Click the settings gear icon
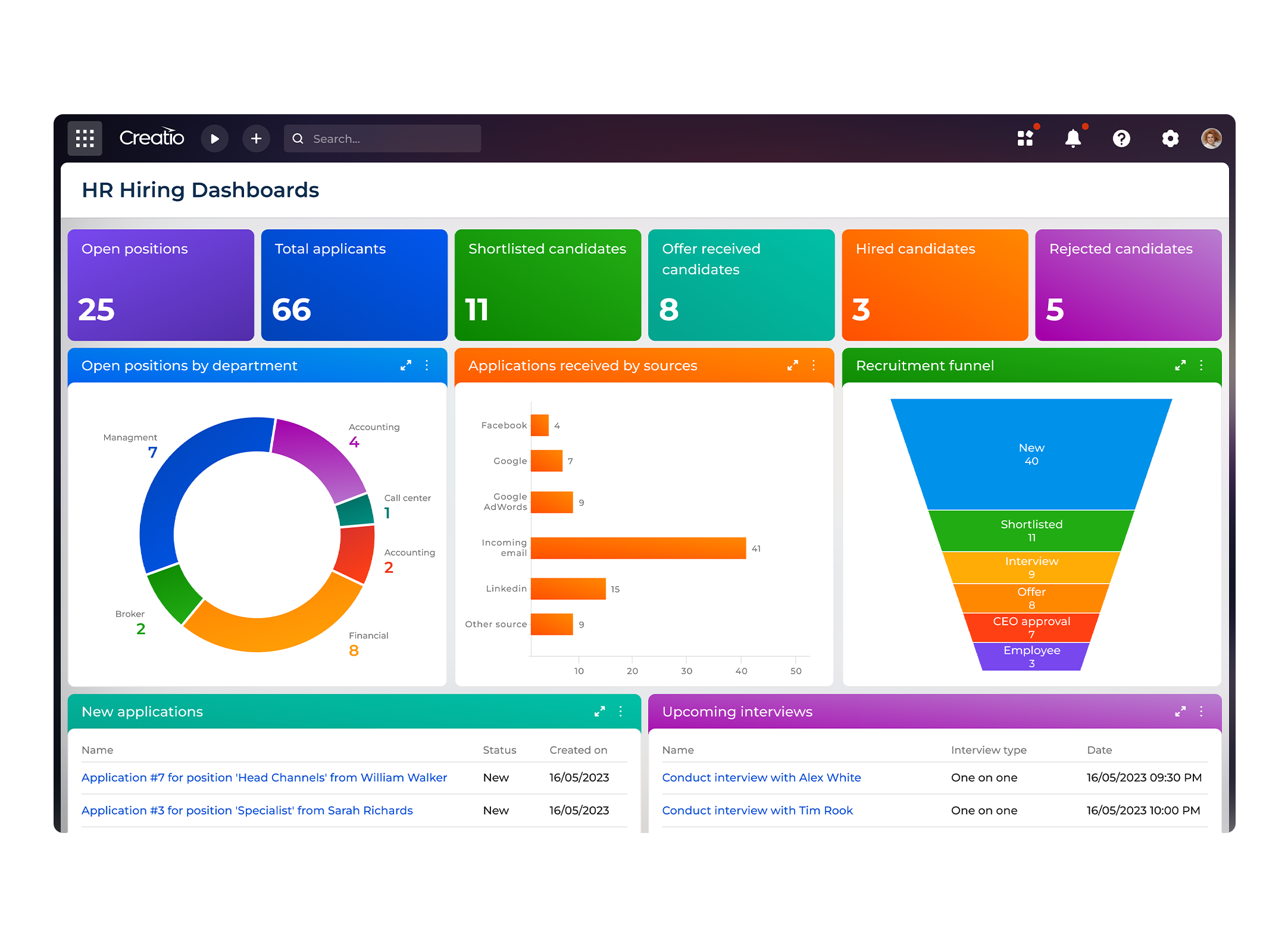1288x952 pixels. pos(1168,138)
